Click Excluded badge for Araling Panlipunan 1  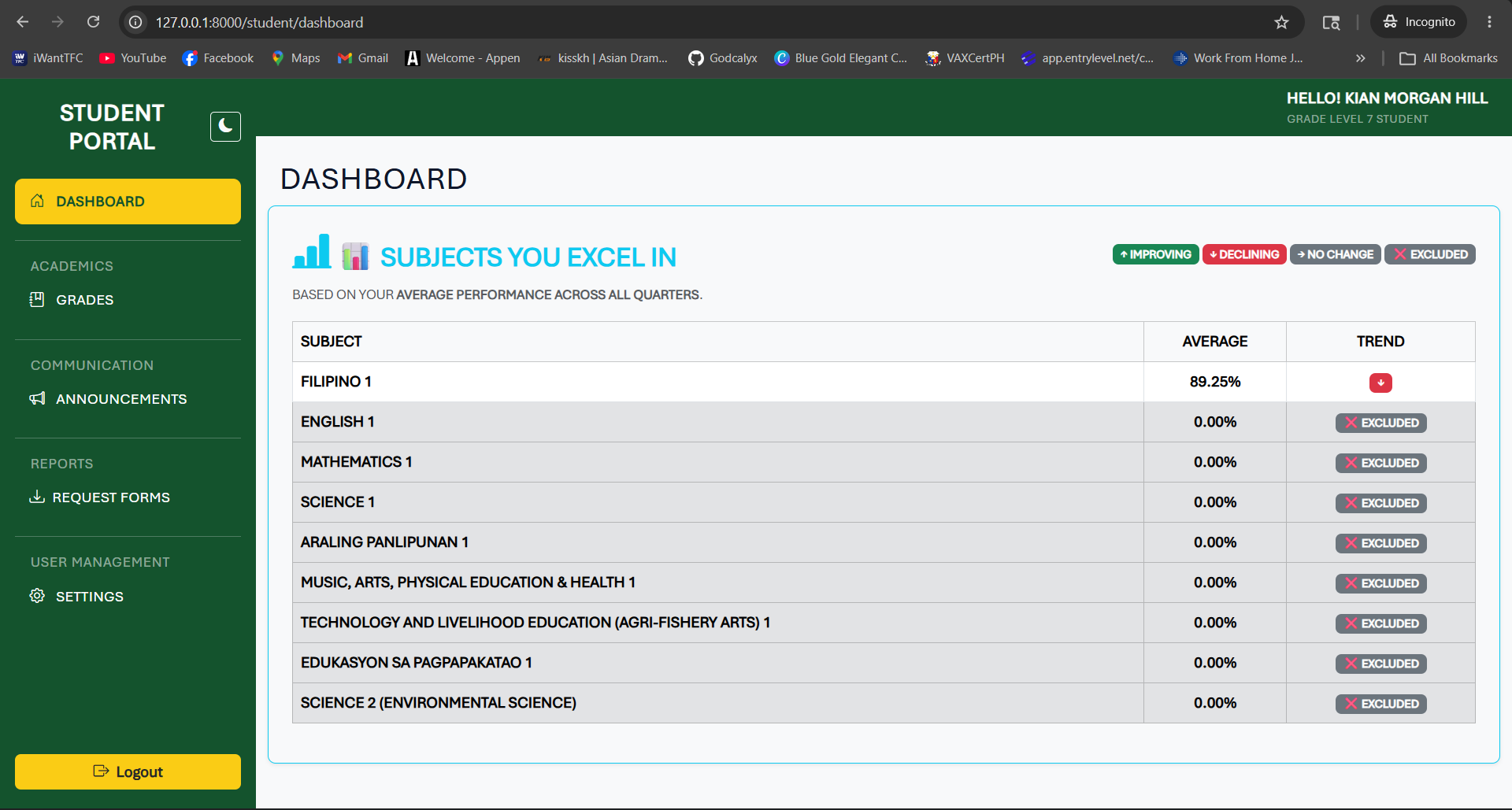[x=1380, y=543]
